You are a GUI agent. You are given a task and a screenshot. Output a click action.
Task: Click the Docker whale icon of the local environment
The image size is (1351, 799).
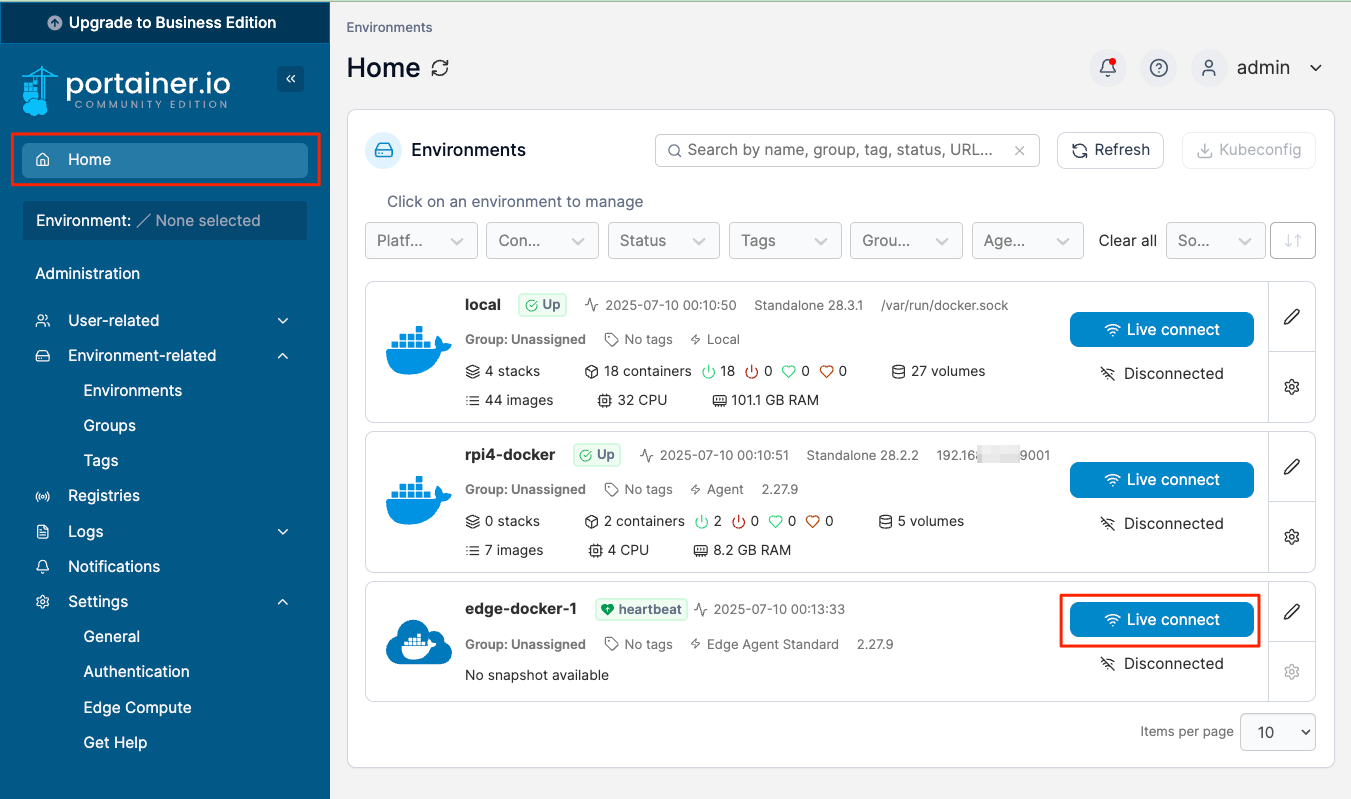click(x=419, y=350)
